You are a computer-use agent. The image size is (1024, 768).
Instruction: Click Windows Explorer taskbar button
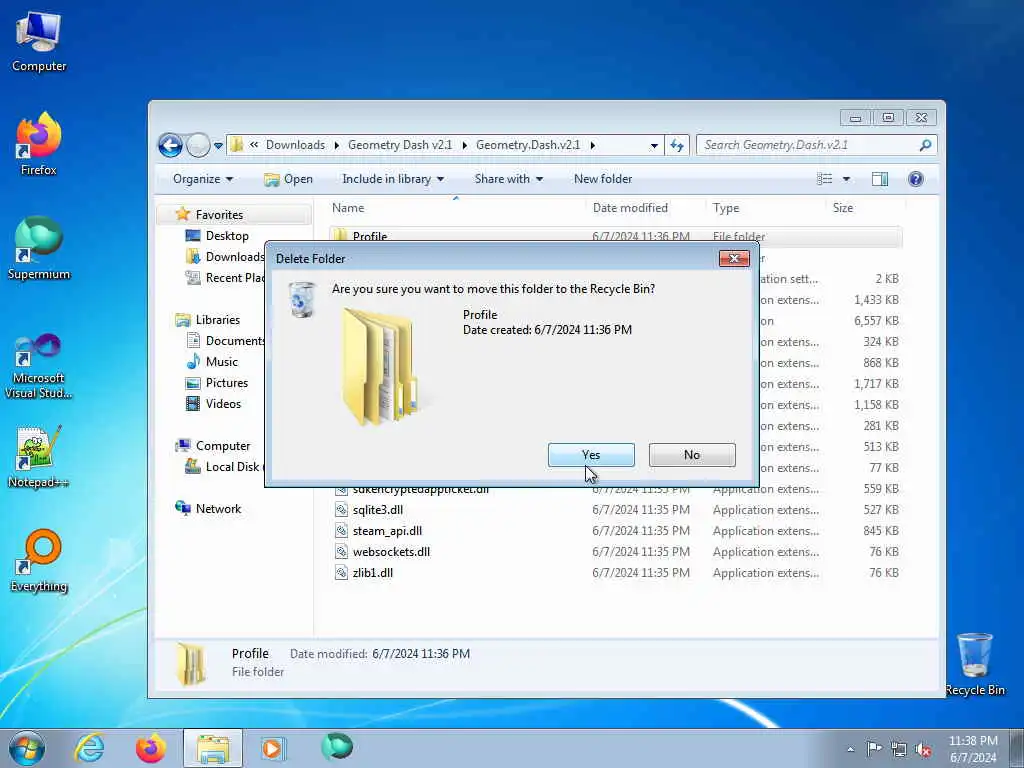213,748
